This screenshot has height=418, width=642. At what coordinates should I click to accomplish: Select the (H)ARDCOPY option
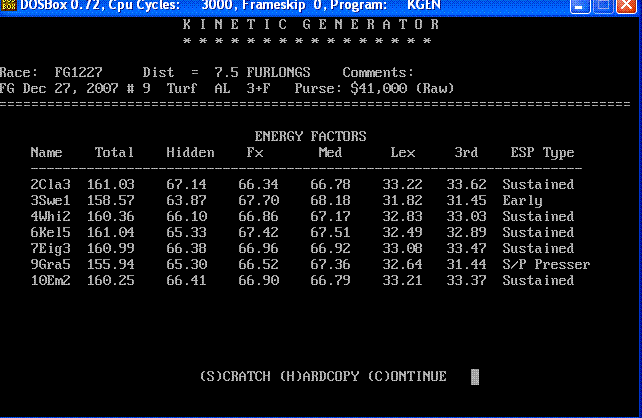coord(319,376)
